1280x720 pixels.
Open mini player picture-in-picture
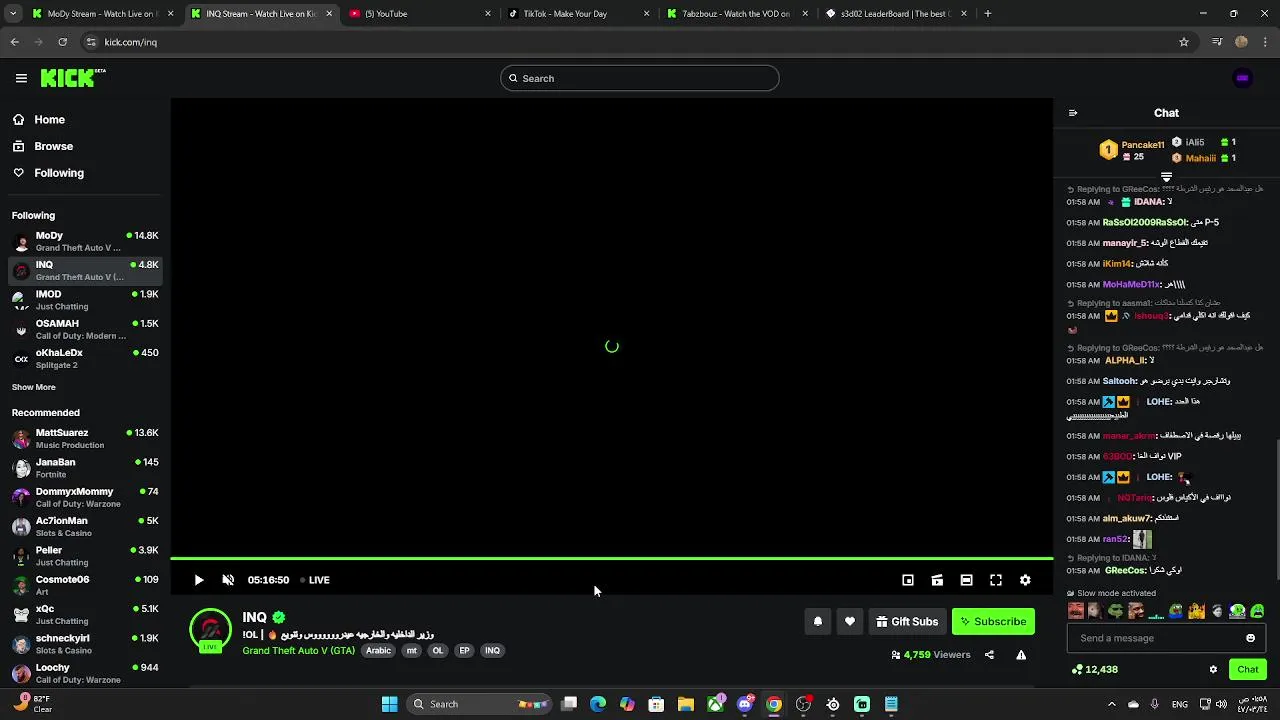(x=908, y=580)
